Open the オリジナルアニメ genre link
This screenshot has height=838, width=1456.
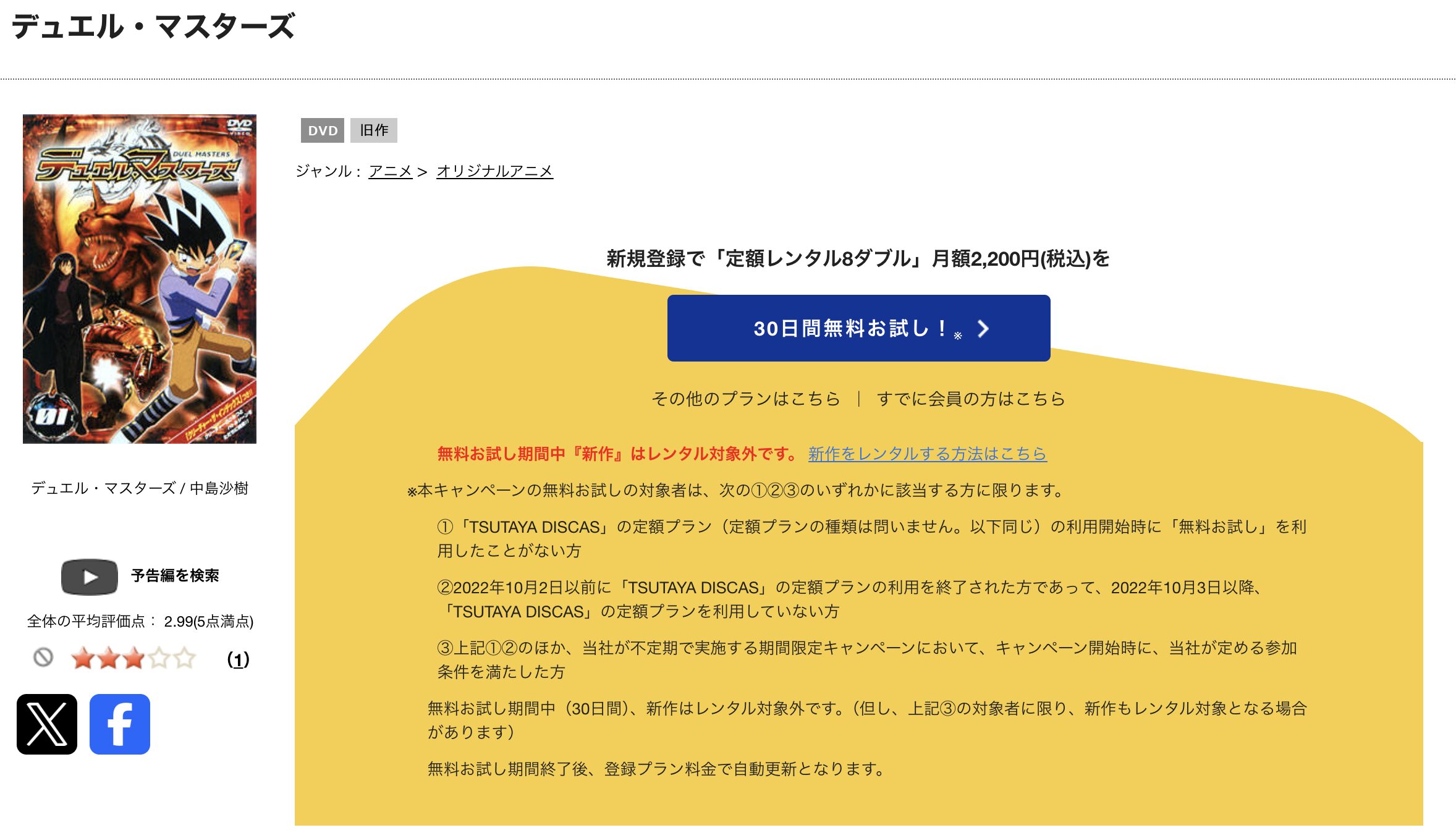495,171
